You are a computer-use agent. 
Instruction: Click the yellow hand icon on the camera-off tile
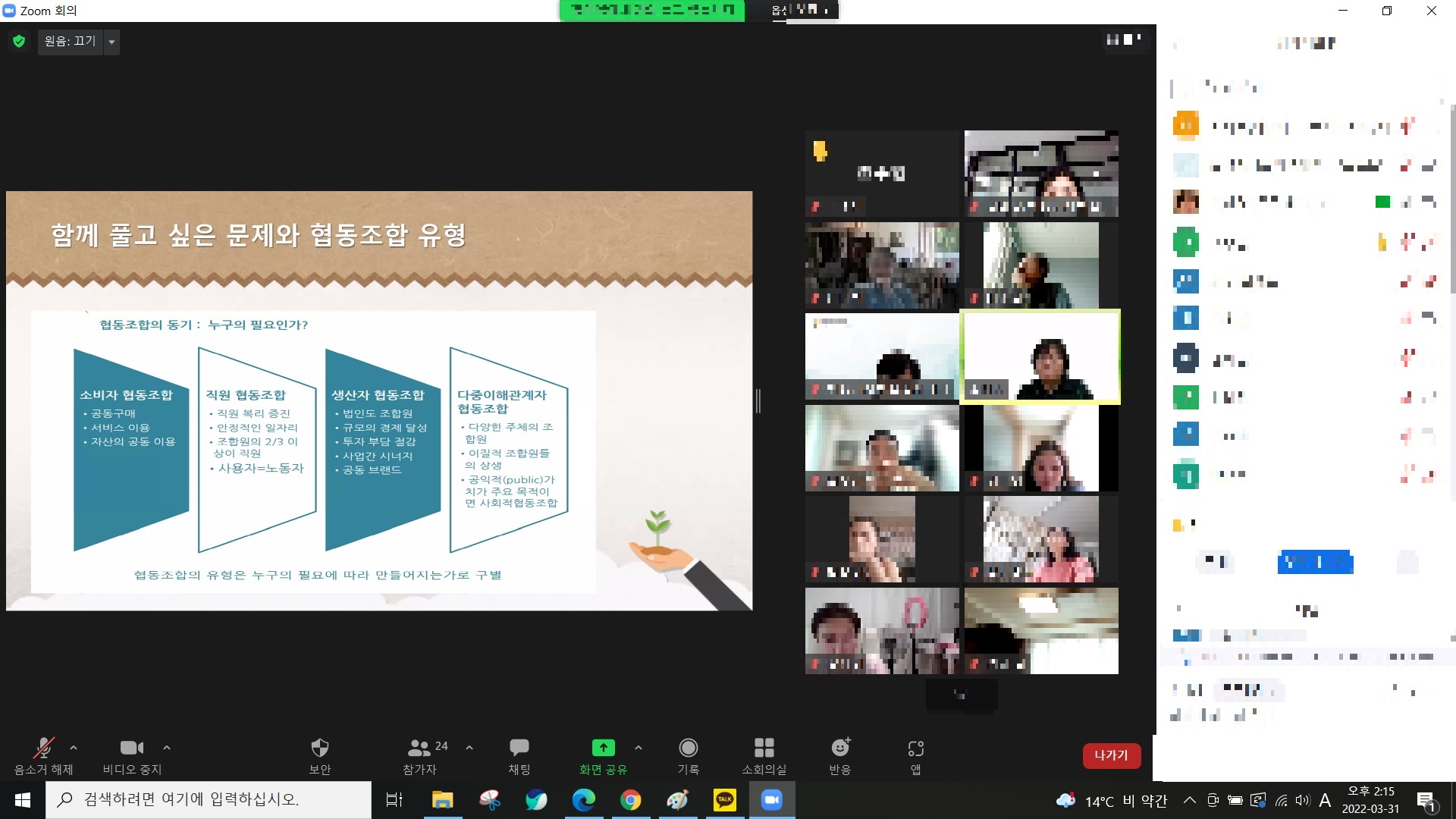pos(820,151)
